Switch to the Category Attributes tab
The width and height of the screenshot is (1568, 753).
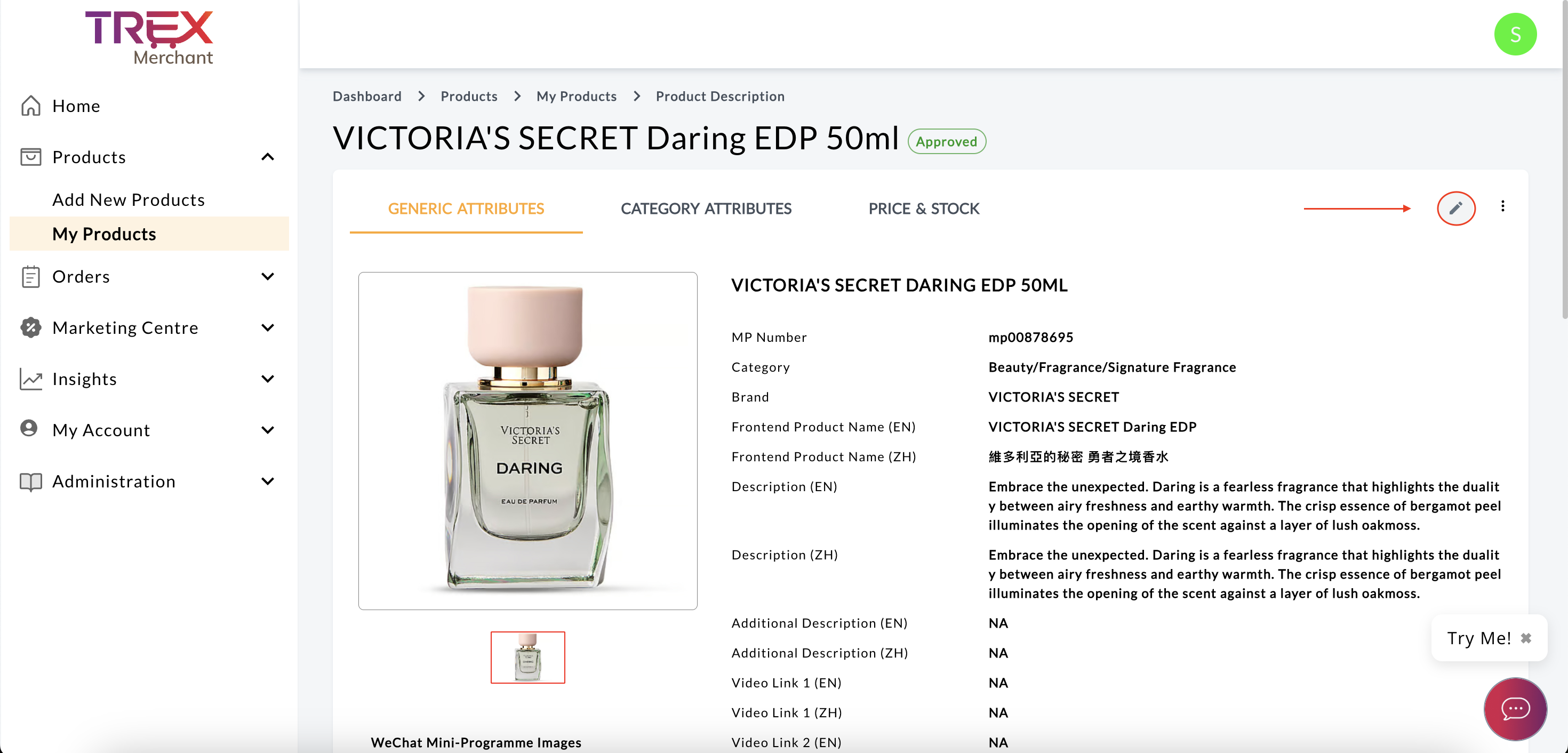(x=706, y=209)
